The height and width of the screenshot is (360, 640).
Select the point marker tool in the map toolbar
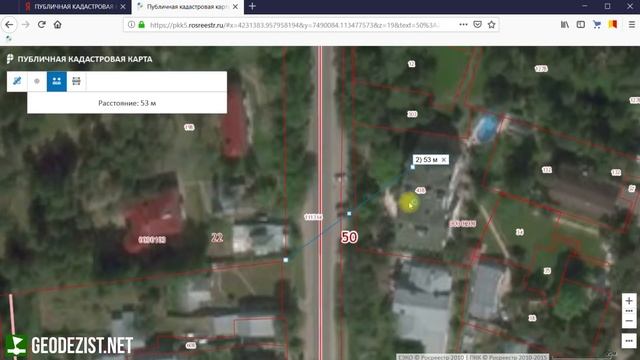[37, 81]
